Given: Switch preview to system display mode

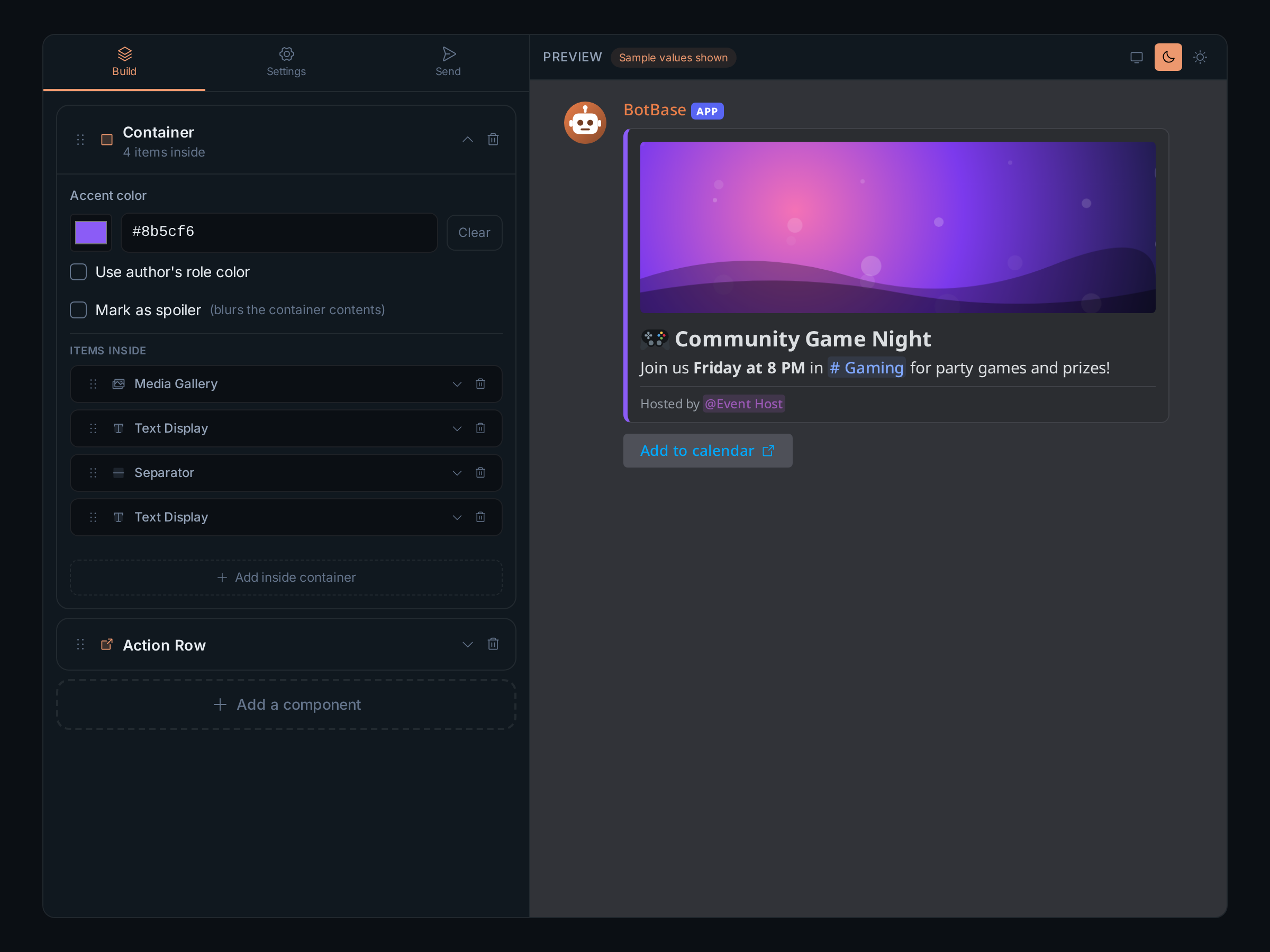Looking at the screenshot, I should 1136,57.
